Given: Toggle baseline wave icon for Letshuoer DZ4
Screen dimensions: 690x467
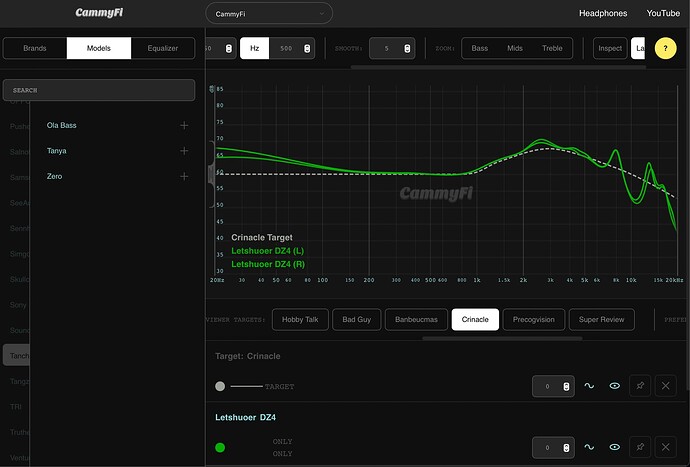Looking at the screenshot, I should click(589, 447).
